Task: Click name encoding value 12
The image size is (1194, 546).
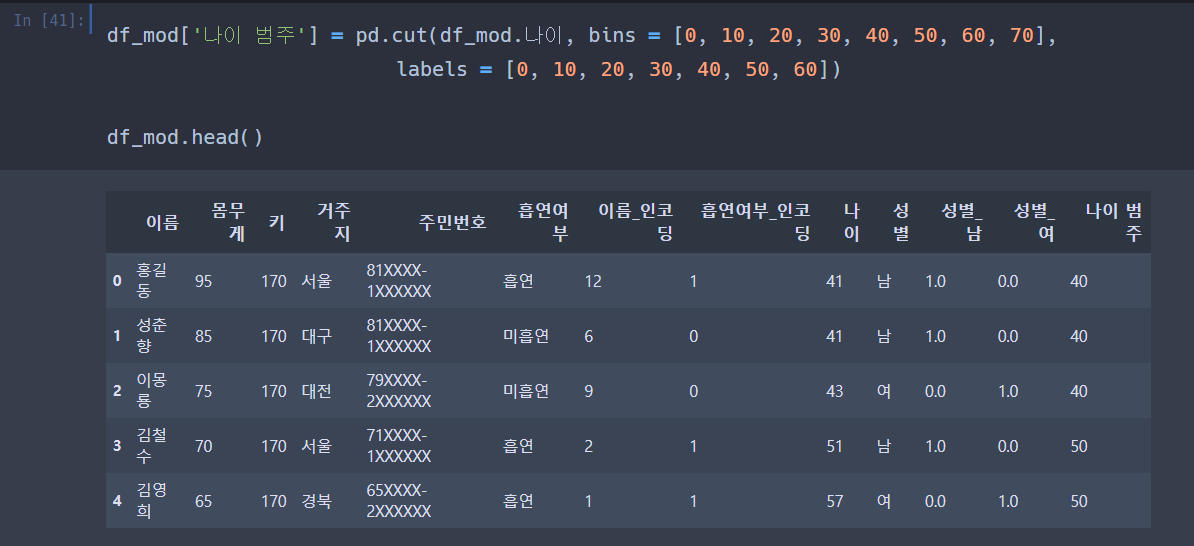Action: (x=593, y=281)
